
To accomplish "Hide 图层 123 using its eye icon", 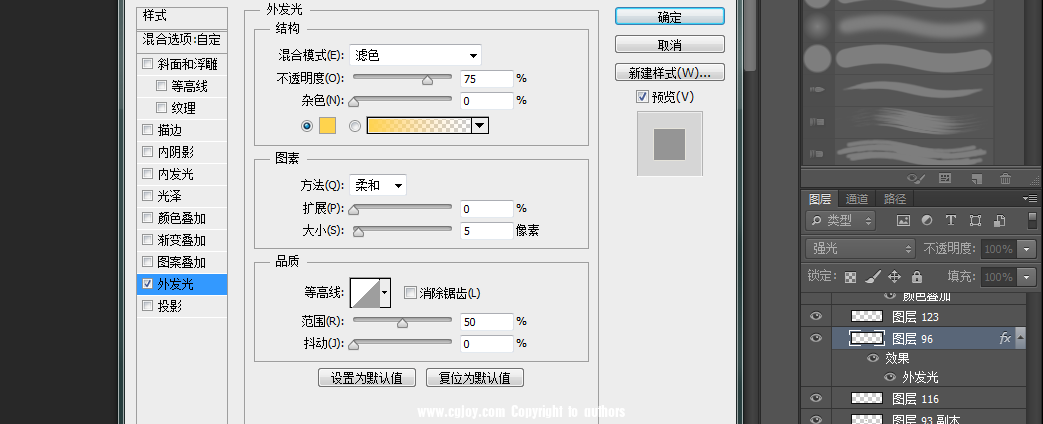I will coord(816,317).
